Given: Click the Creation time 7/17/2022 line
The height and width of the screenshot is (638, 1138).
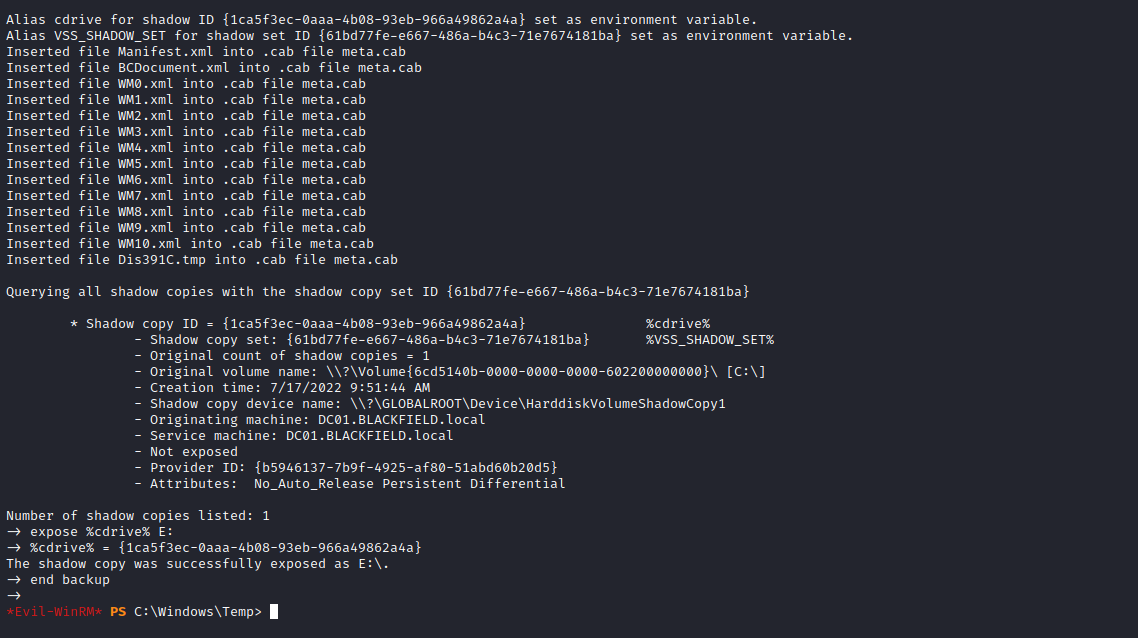Looking at the screenshot, I should [290, 388].
